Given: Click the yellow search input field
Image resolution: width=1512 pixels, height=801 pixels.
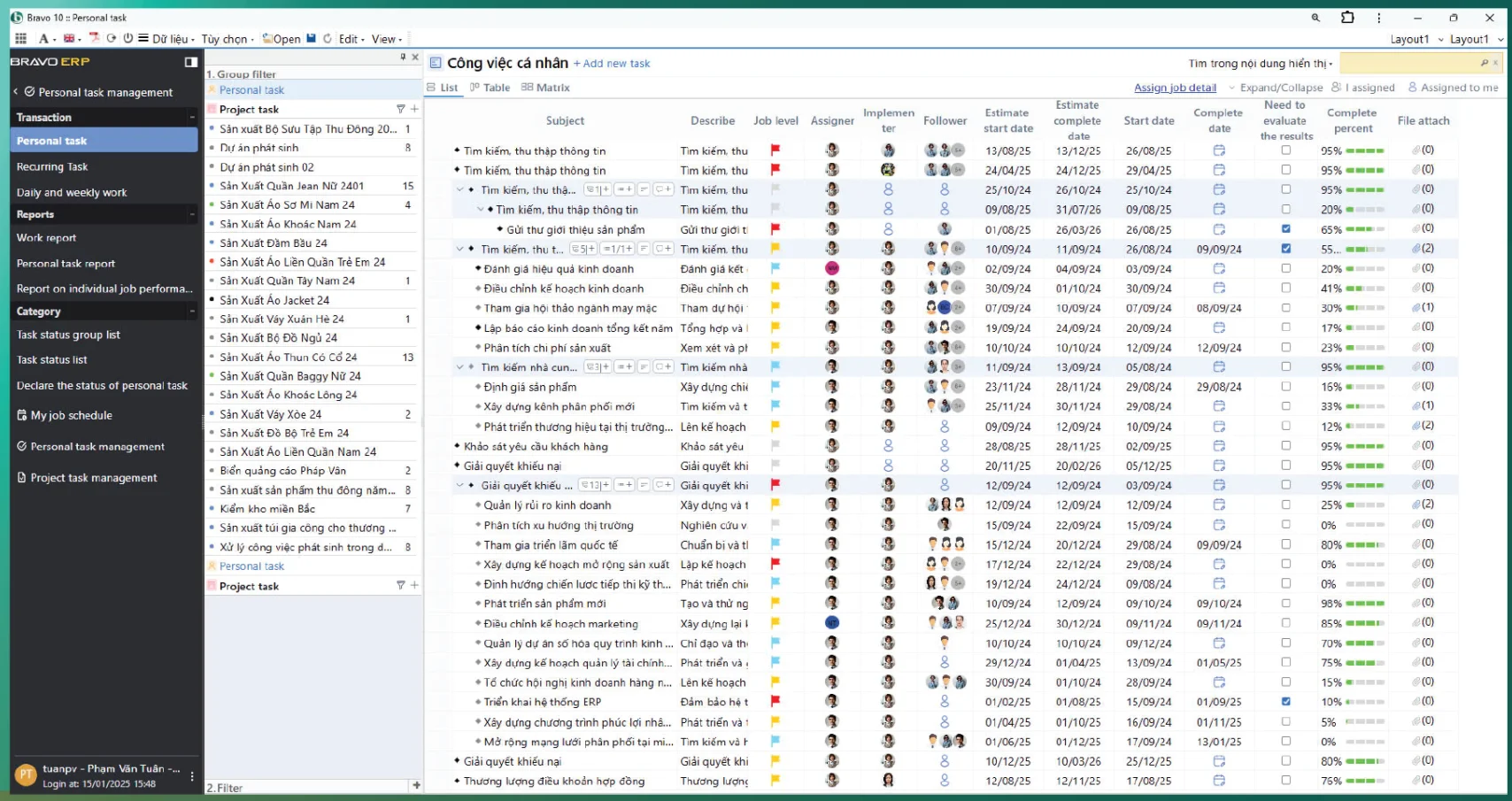Looking at the screenshot, I should click(1408, 63).
